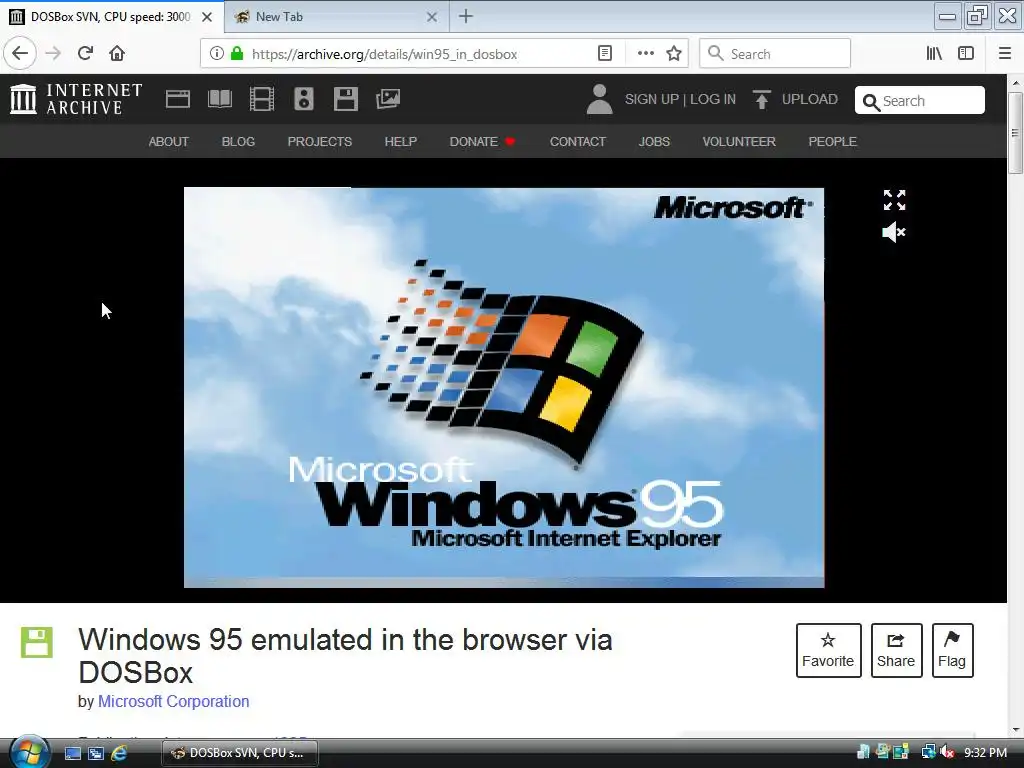This screenshot has width=1024, height=768.
Task: Click the Internet Archive logo
Action: tap(76, 99)
